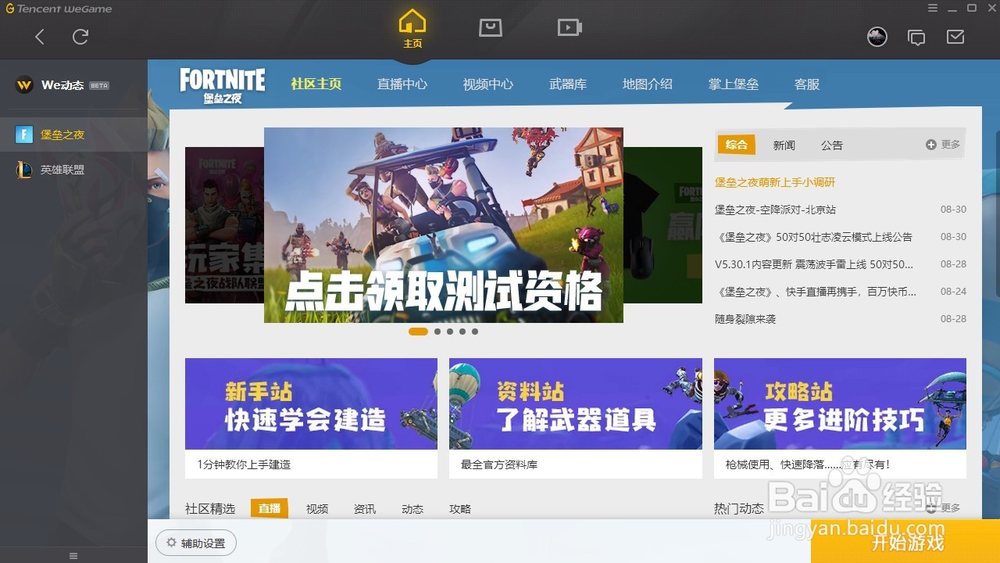Open the chat bubbles icon
The image size is (1000, 563).
coord(916,38)
